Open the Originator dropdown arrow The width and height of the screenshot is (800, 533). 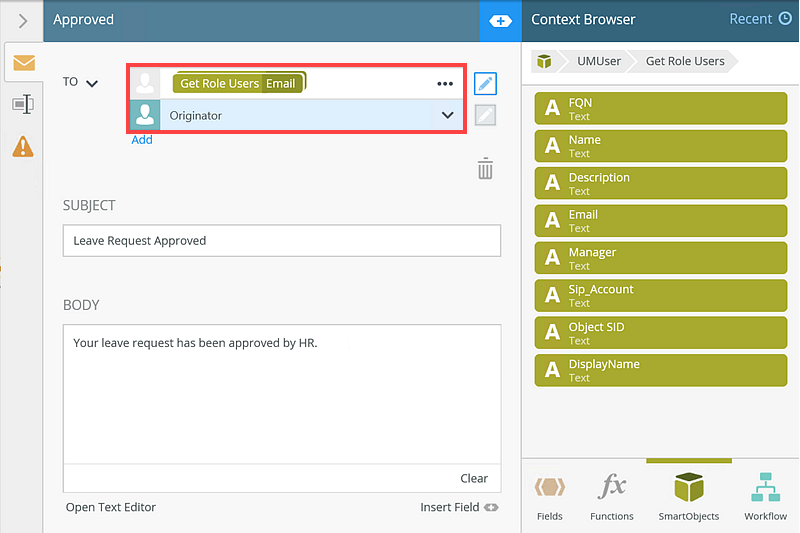pyautogui.click(x=447, y=115)
